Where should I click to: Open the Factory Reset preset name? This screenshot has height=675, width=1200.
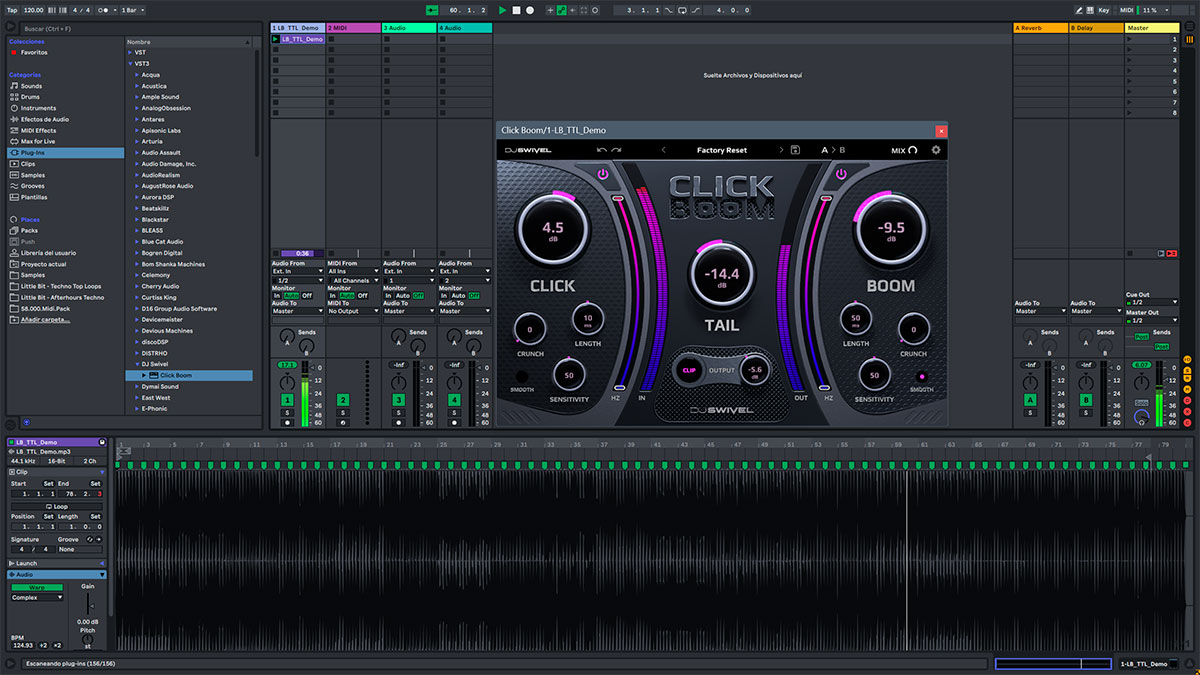[722, 150]
